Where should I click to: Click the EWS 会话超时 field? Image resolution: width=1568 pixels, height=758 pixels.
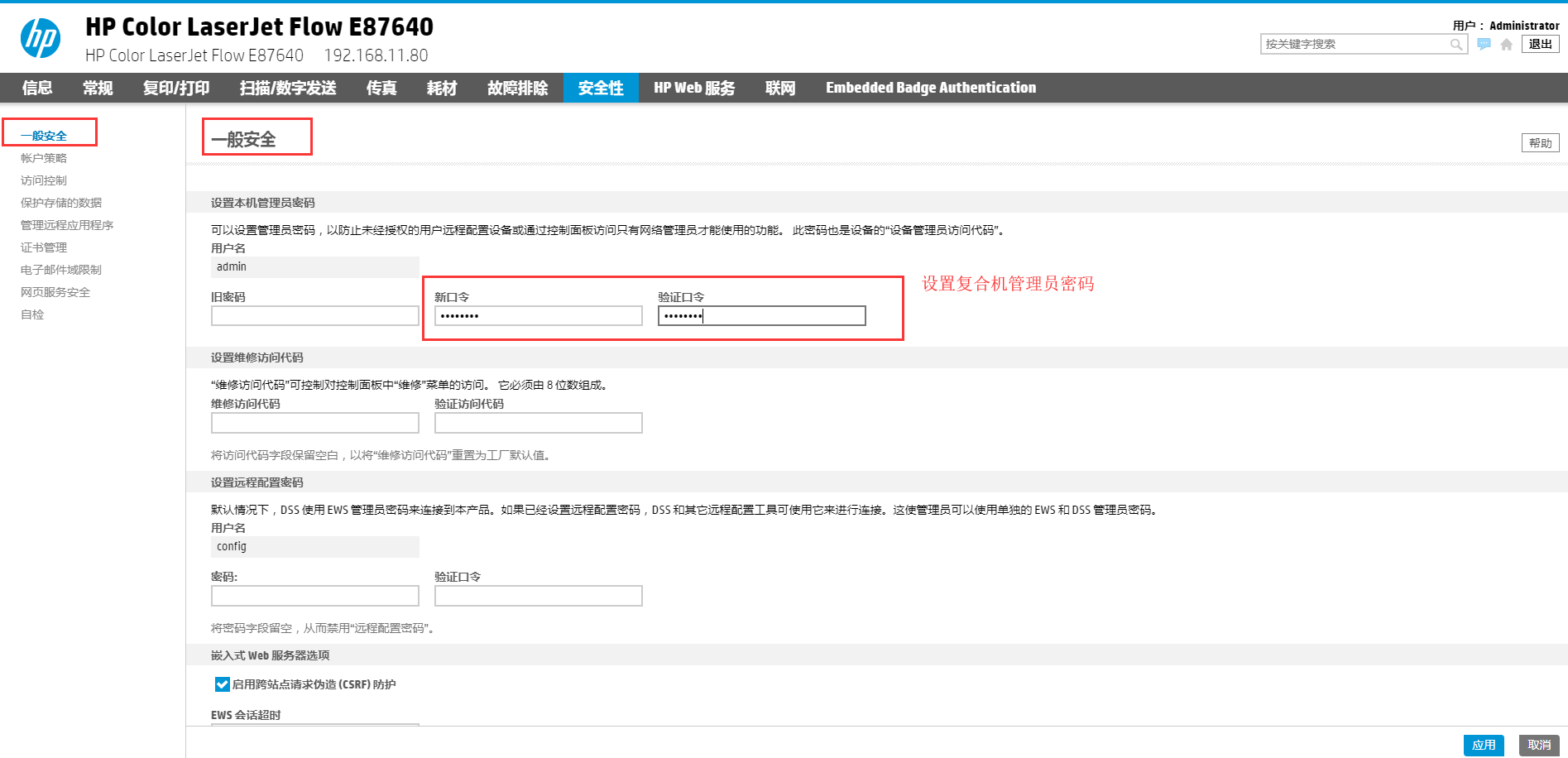[x=315, y=725]
